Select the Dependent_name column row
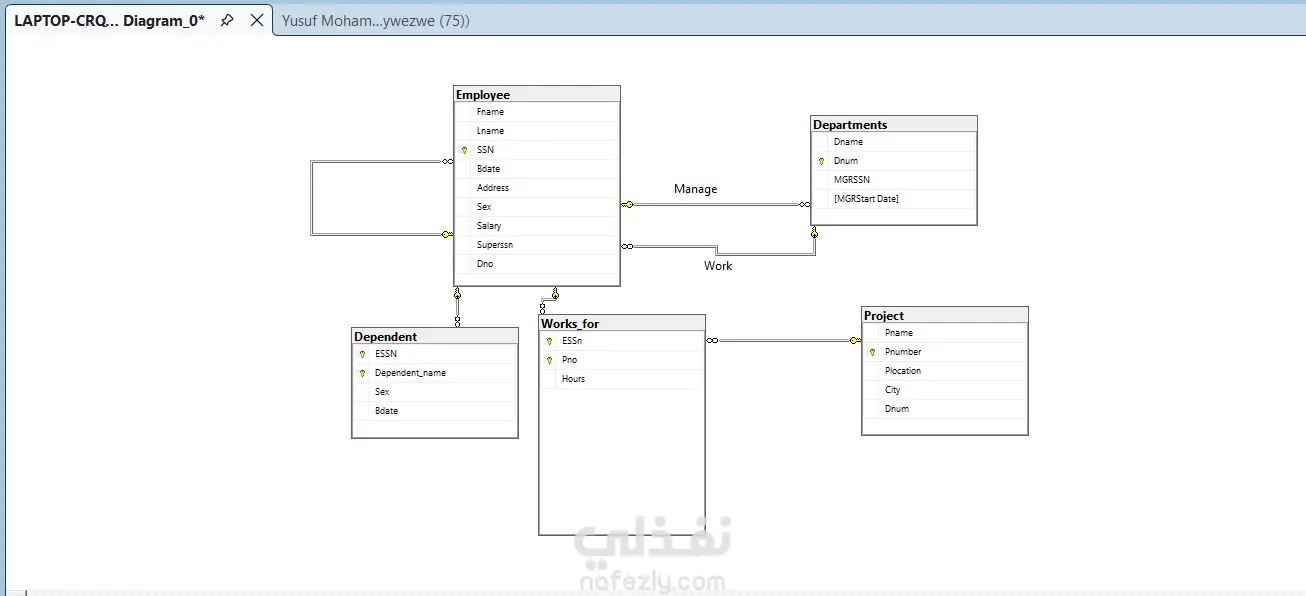The height and width of the screenshot is (596, 1306). pyautogui.click(x=435, y=373)
